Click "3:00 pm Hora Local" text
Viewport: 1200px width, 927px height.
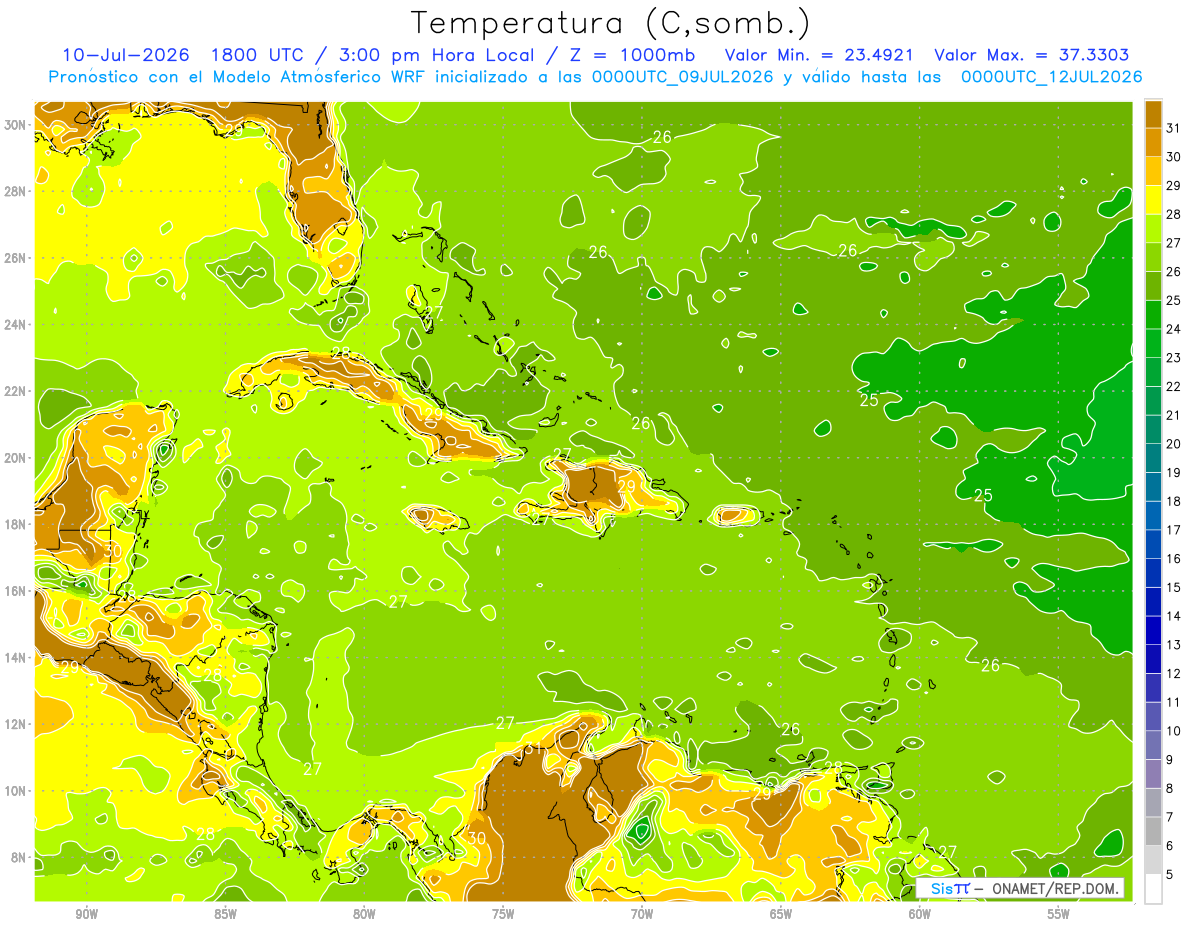(436, 55)
